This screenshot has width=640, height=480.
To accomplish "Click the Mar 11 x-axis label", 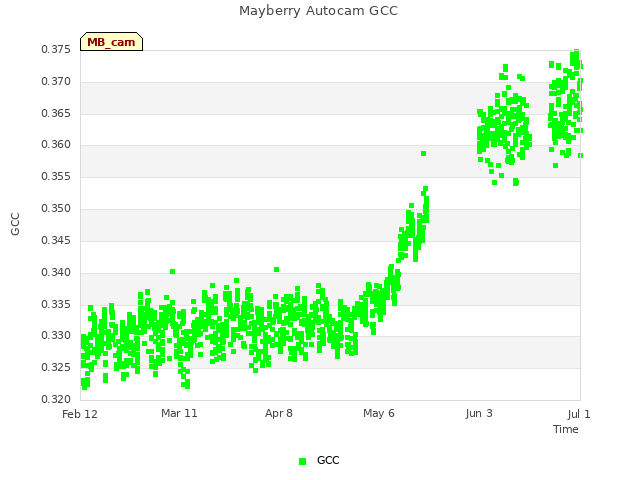I will tap(179, 413).
